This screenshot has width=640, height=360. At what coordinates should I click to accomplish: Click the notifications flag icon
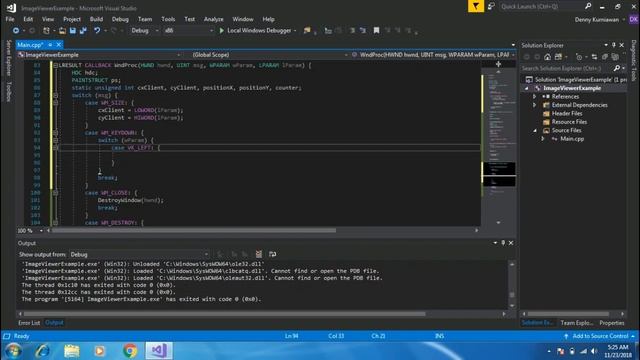click(476, 6)
